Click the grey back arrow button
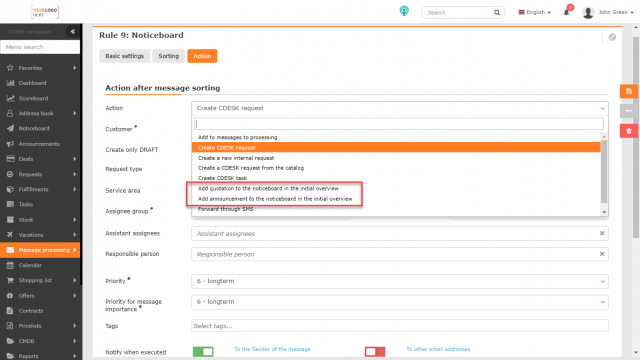Screen dimensions: 640x360 pos(629,111)
